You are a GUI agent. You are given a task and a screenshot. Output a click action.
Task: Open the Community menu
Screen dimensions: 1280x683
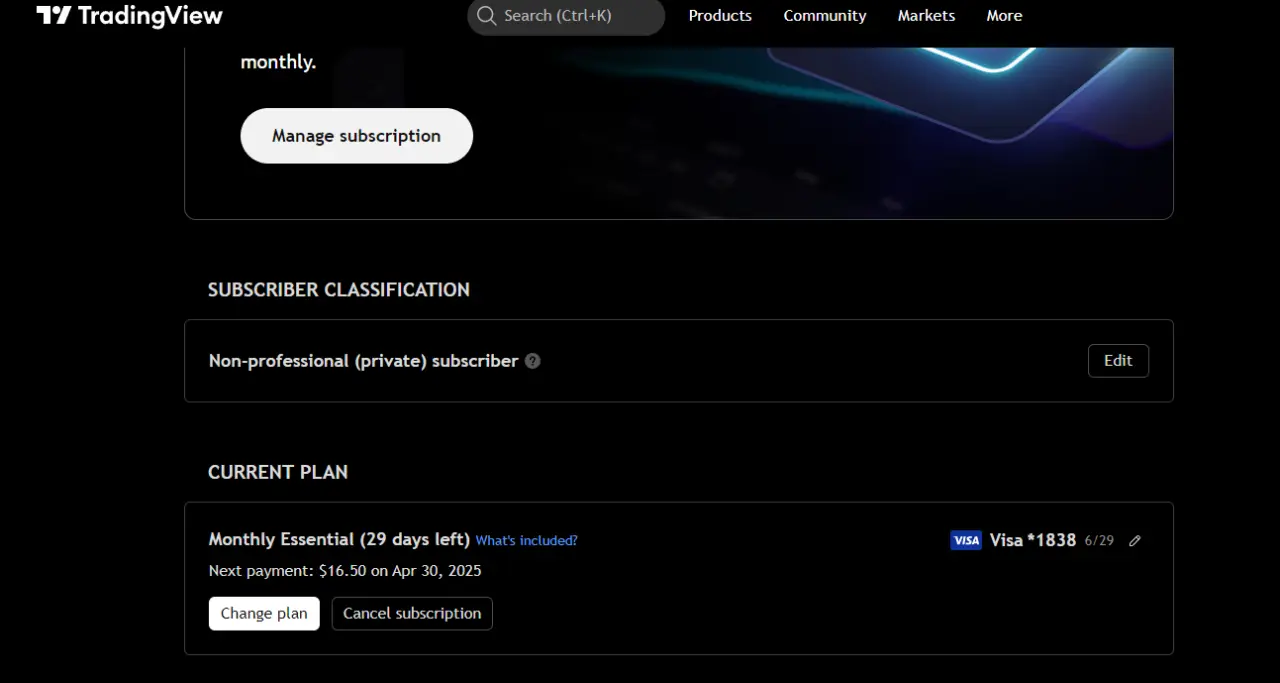[825, 16]
